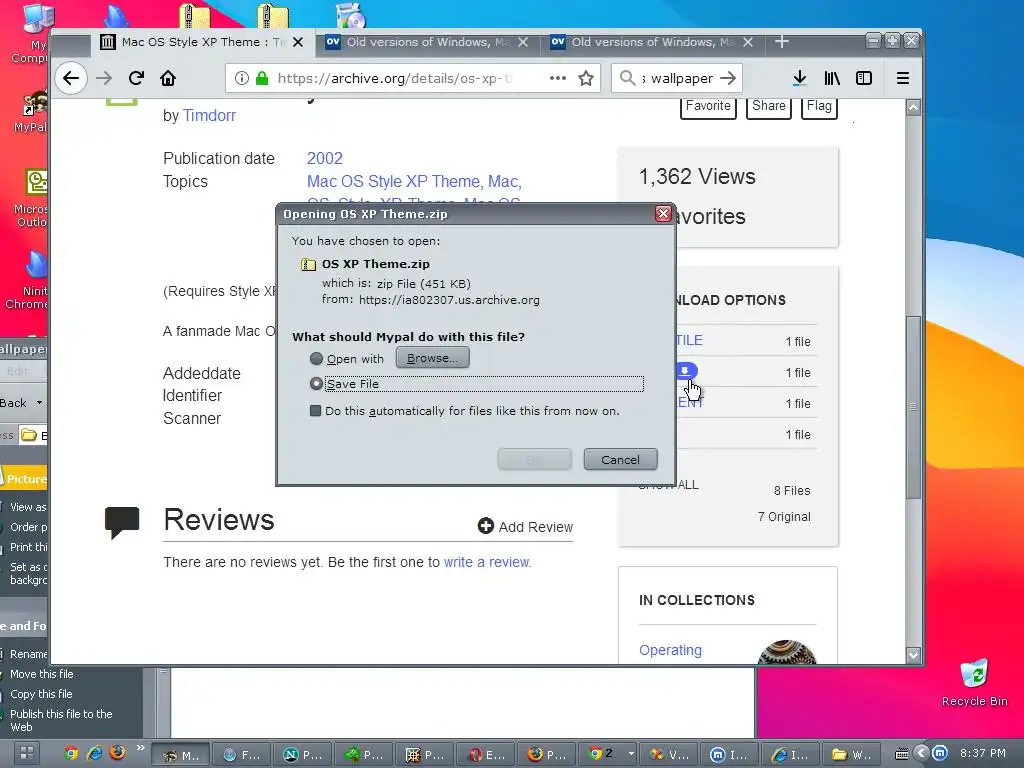Launch Internet Explorer from quick launch
The image size is (1024, 768).
[95, 754]
